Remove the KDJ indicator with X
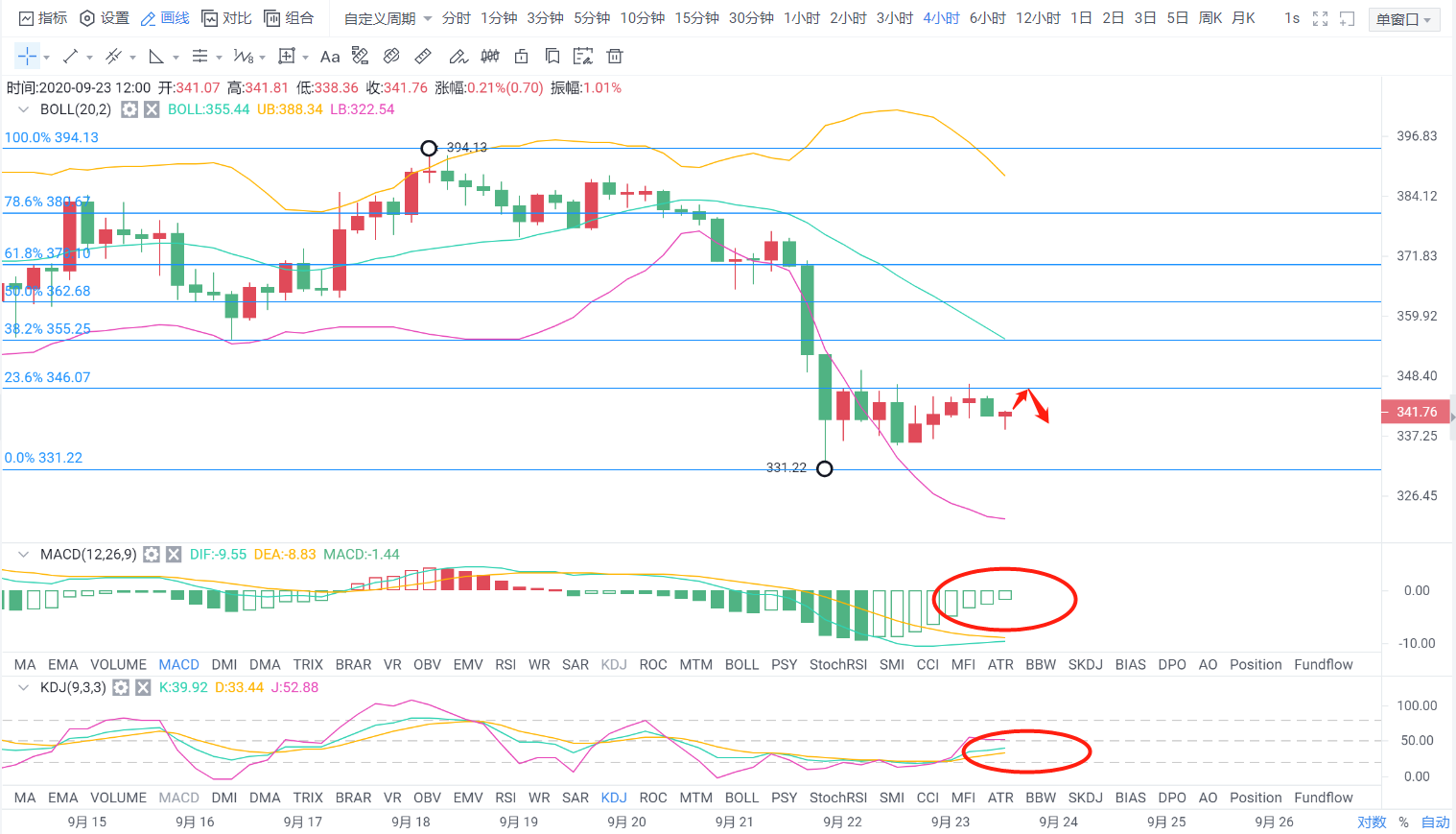 pos(143,687)
